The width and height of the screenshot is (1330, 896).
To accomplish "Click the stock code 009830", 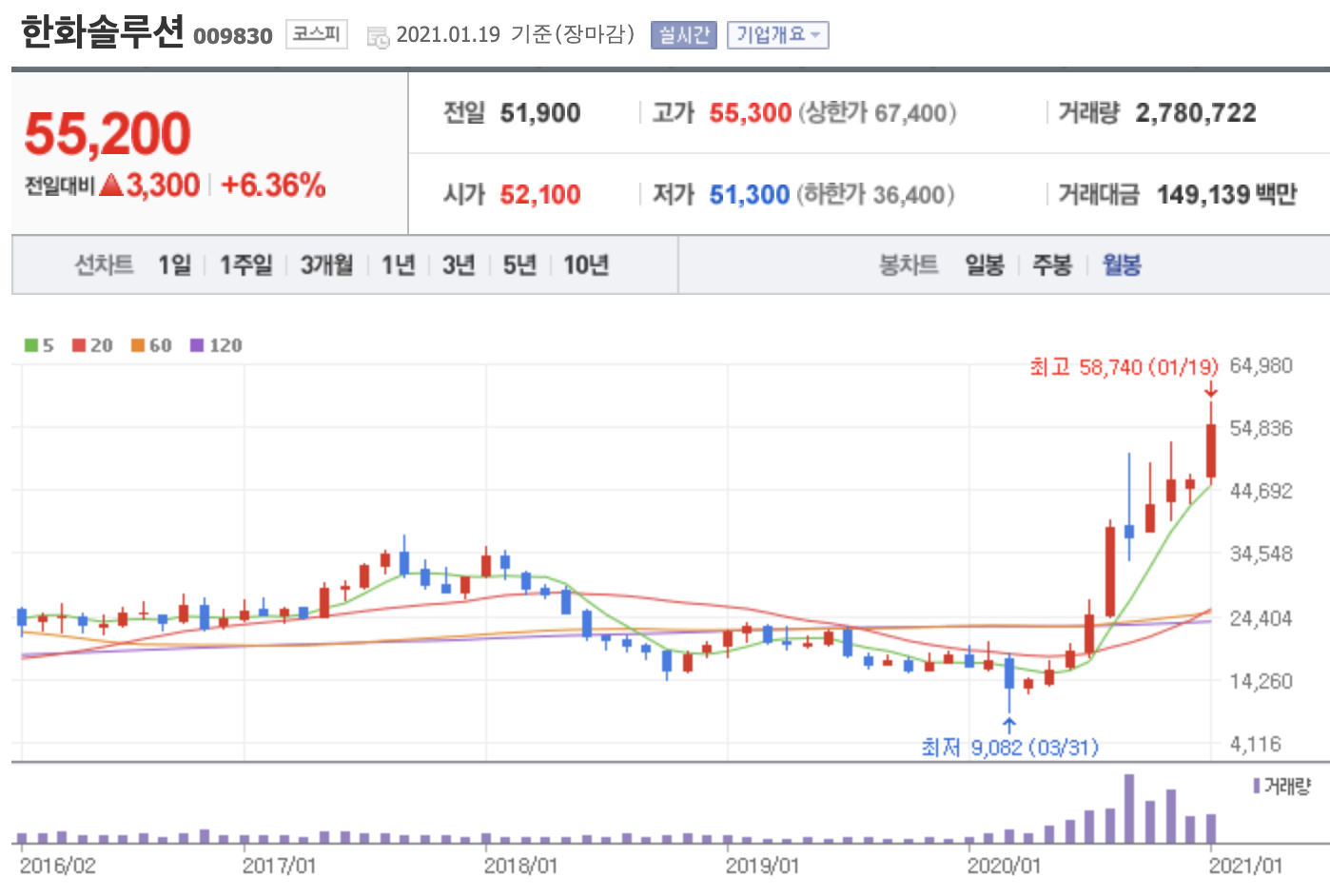I will pos(233,36).
